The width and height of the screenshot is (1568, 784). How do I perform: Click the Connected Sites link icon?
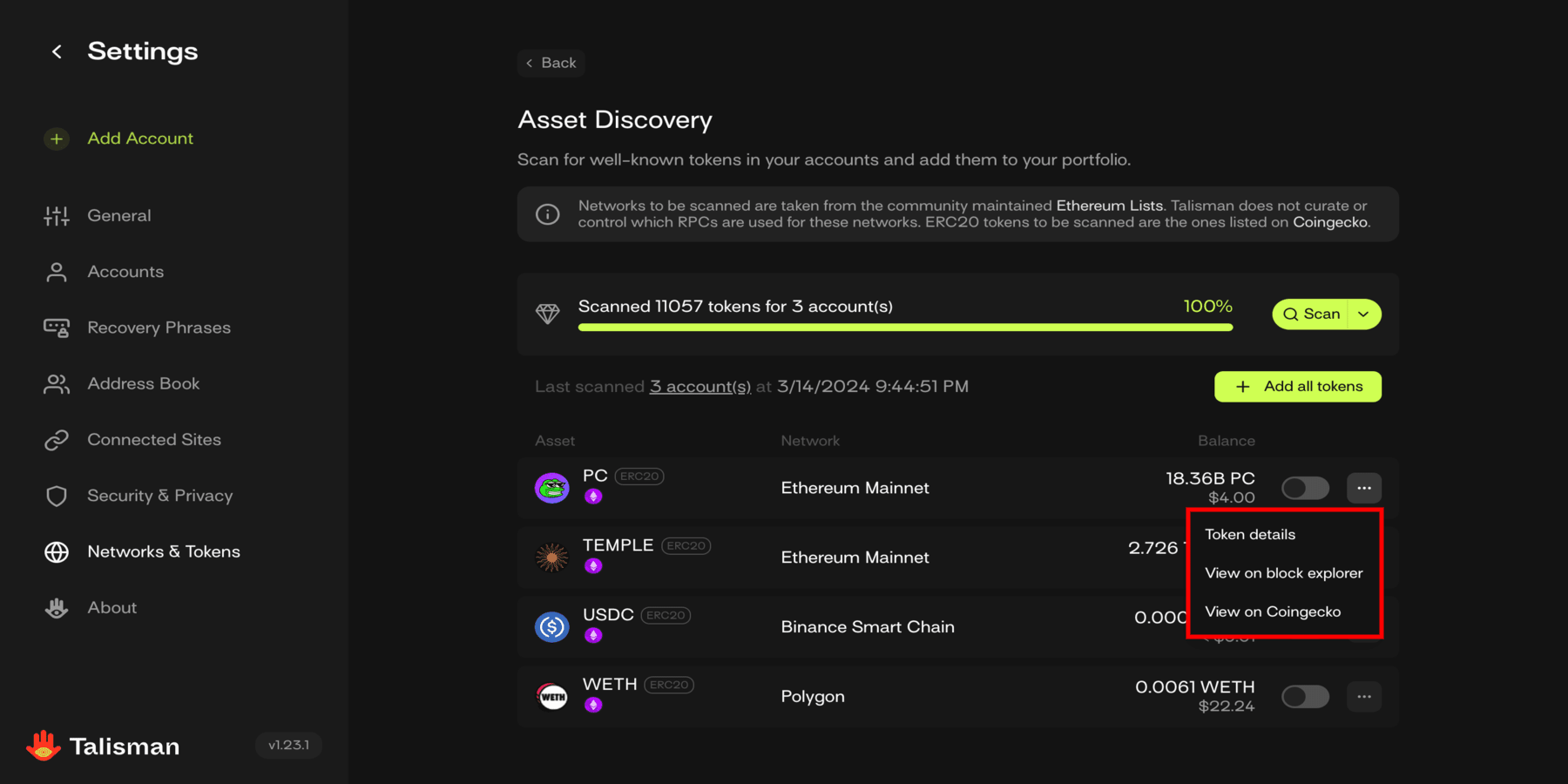click(57, 440)
